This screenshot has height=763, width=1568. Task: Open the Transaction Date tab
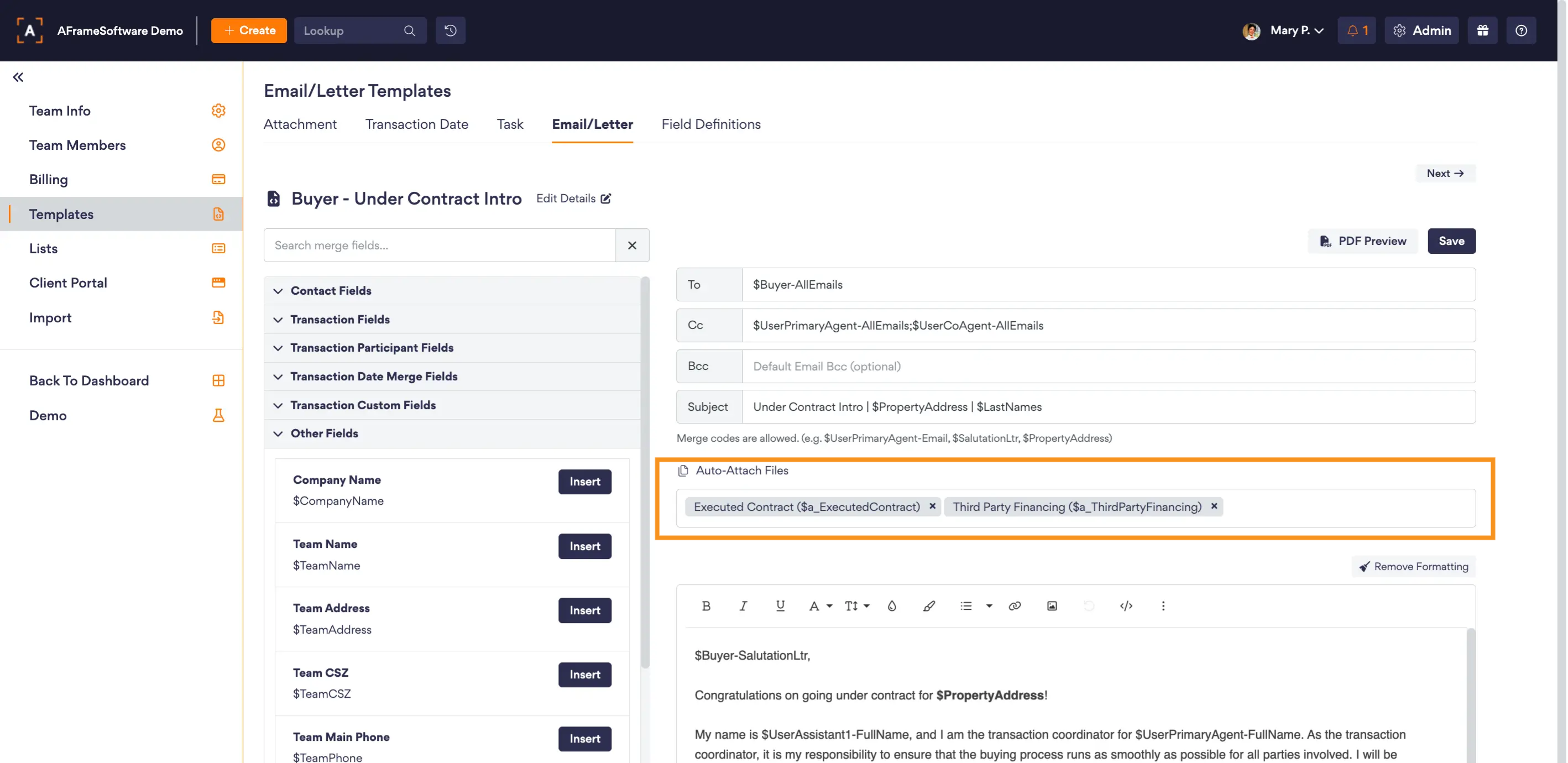416,124
